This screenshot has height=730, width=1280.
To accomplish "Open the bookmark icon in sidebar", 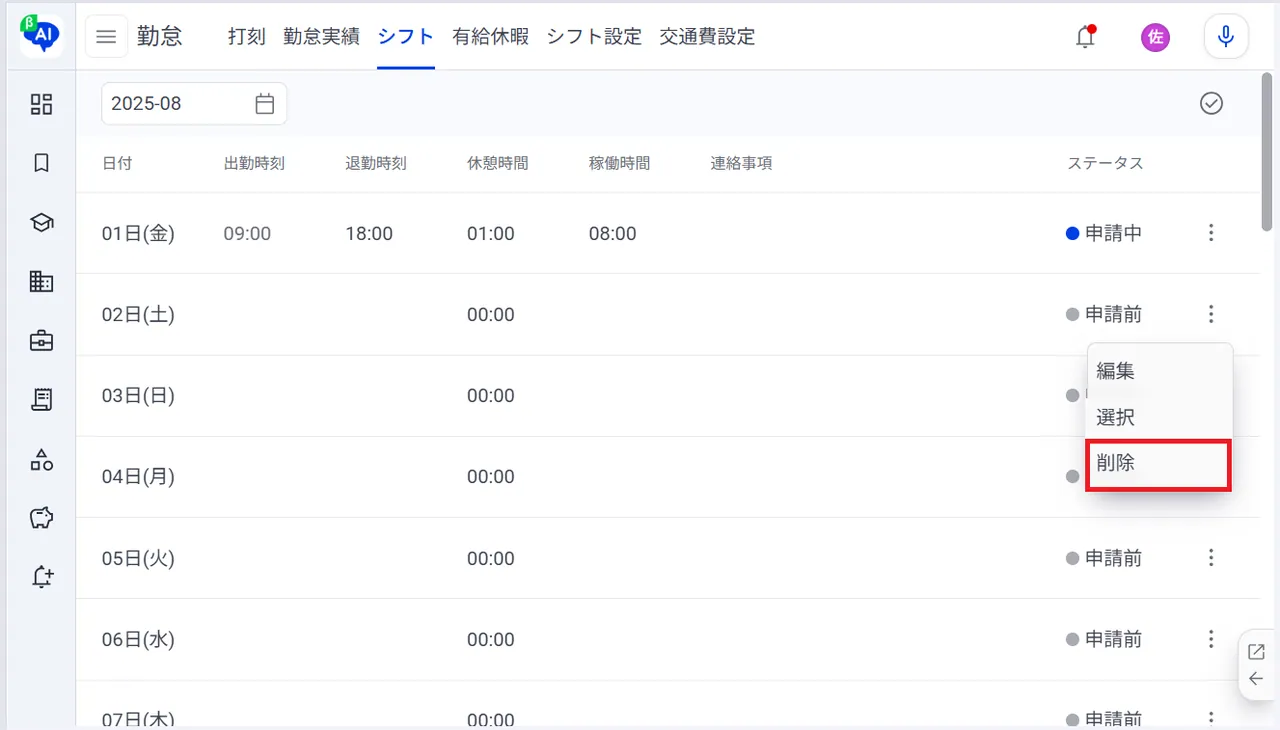I will point(41,163).
